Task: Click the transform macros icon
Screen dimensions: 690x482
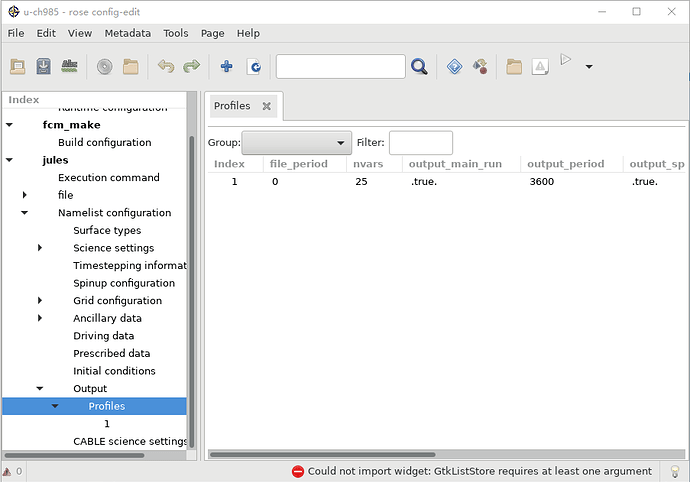Action: point(480,67)
